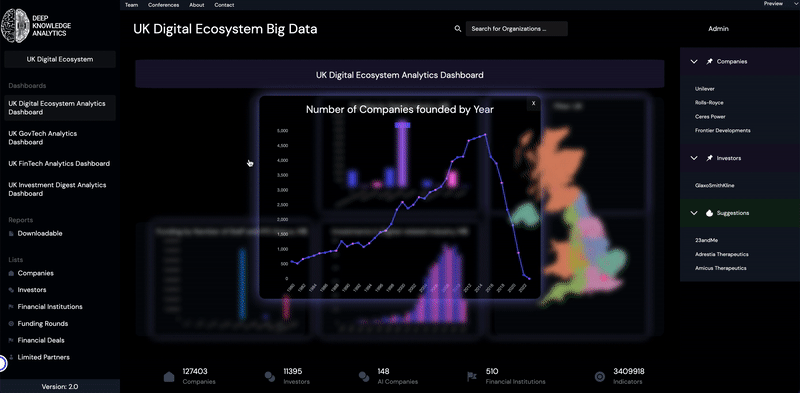Open the About menu item
This screenshot has width=800, height=393.
(196, 5)
